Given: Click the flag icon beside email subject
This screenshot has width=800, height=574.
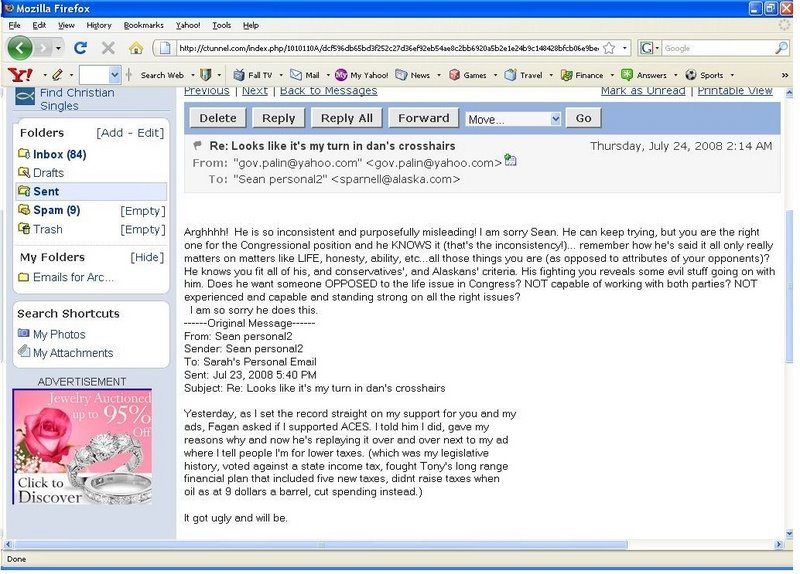Looking at the screenshot, I should click(197, 145).
